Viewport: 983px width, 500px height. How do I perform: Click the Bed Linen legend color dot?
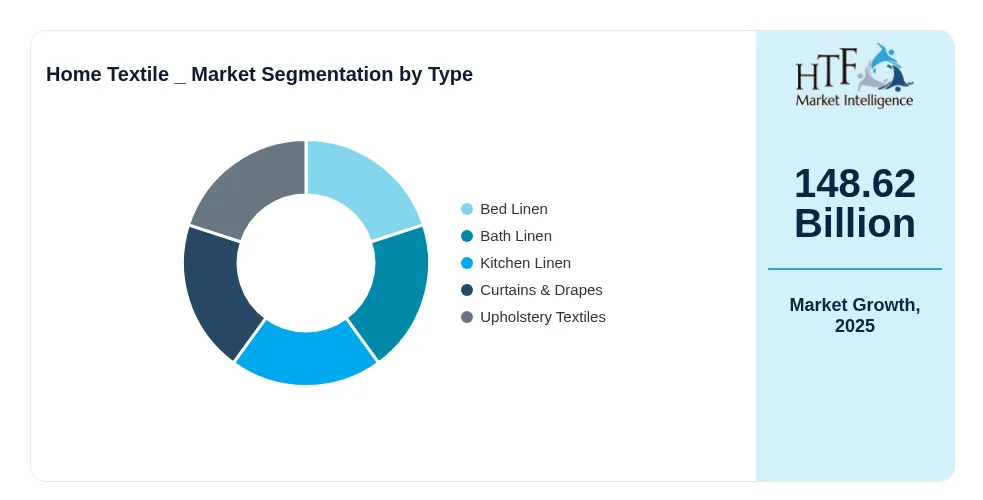(467, 209)
